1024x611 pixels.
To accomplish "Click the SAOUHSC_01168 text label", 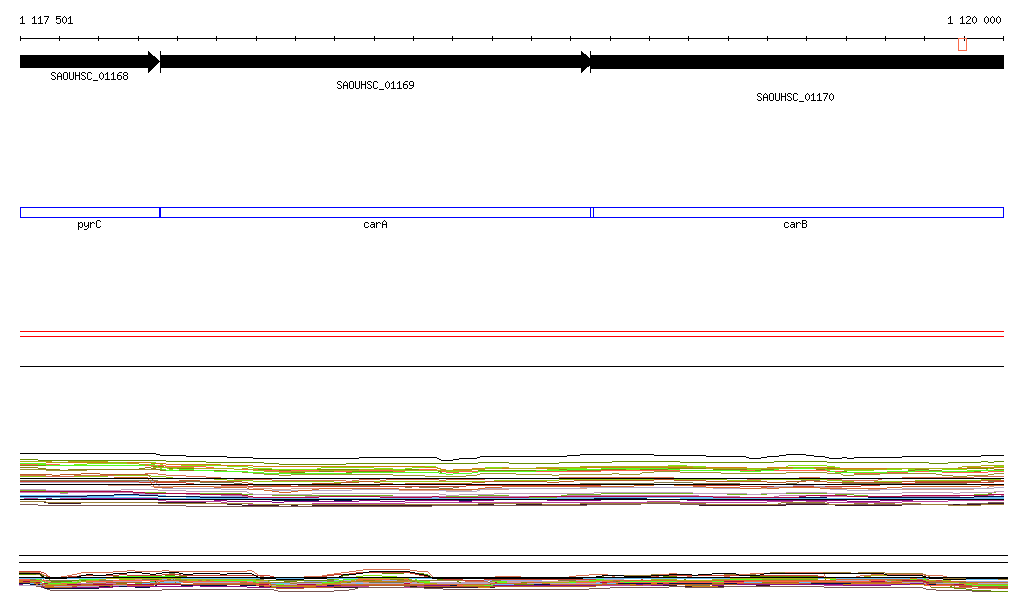I will (89, 77).
